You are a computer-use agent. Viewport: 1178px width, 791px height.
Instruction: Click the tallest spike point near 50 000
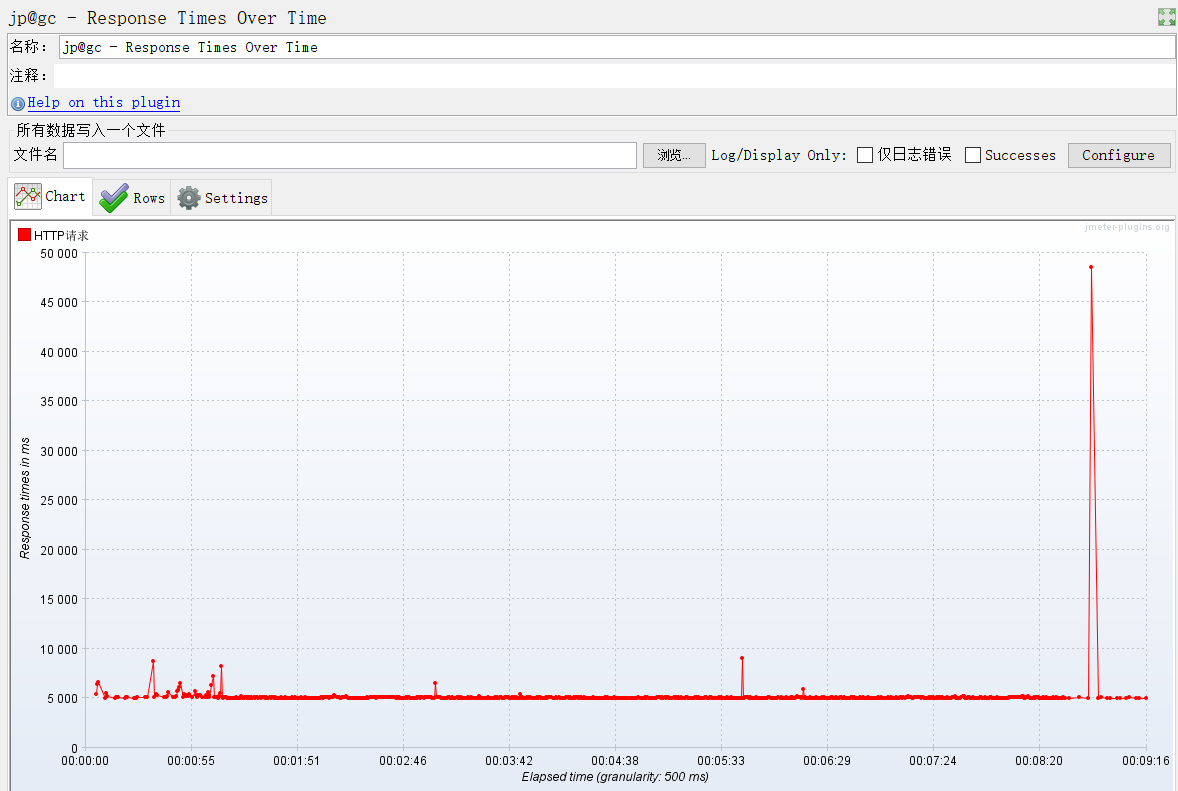(1091, 267)
